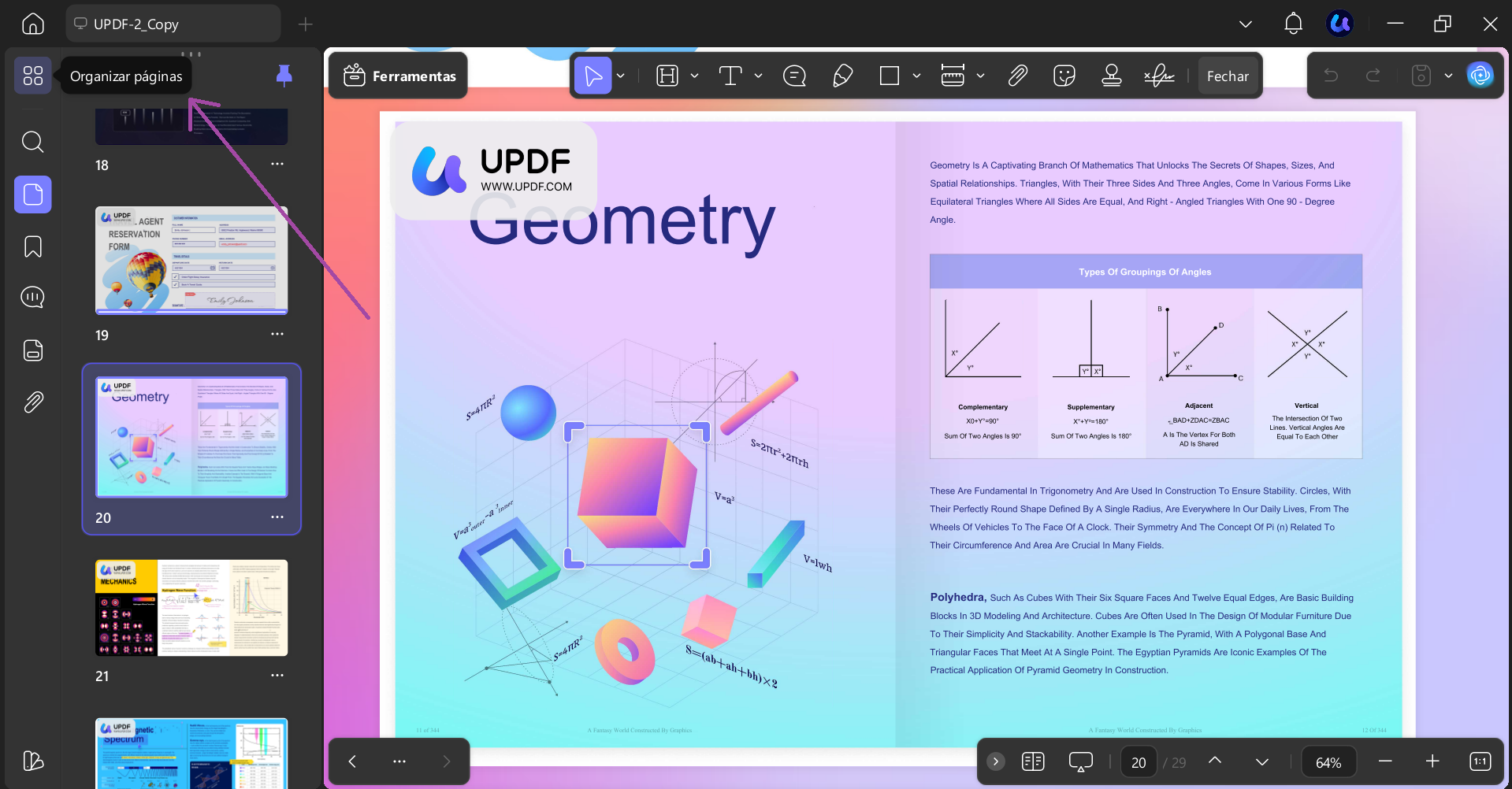Open the Organizar páginas panel icon
The image size is (1512, 789).
pos(33,76)
